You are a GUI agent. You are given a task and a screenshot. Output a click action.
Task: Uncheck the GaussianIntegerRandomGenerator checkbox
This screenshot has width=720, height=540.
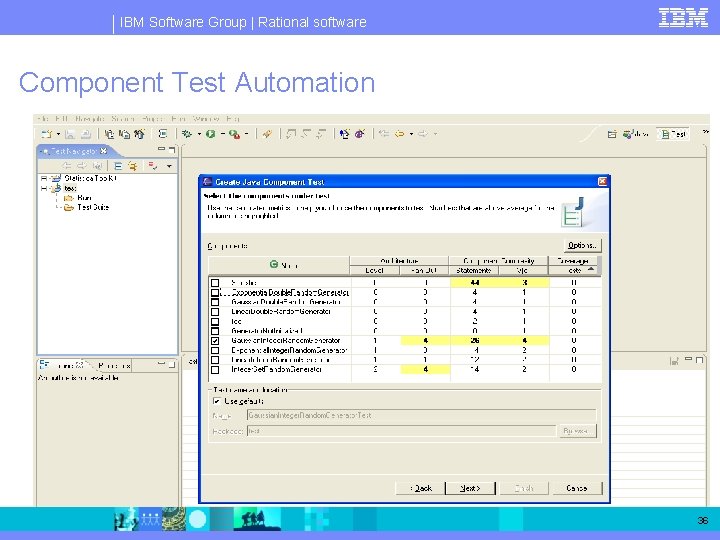click(215, 341)
